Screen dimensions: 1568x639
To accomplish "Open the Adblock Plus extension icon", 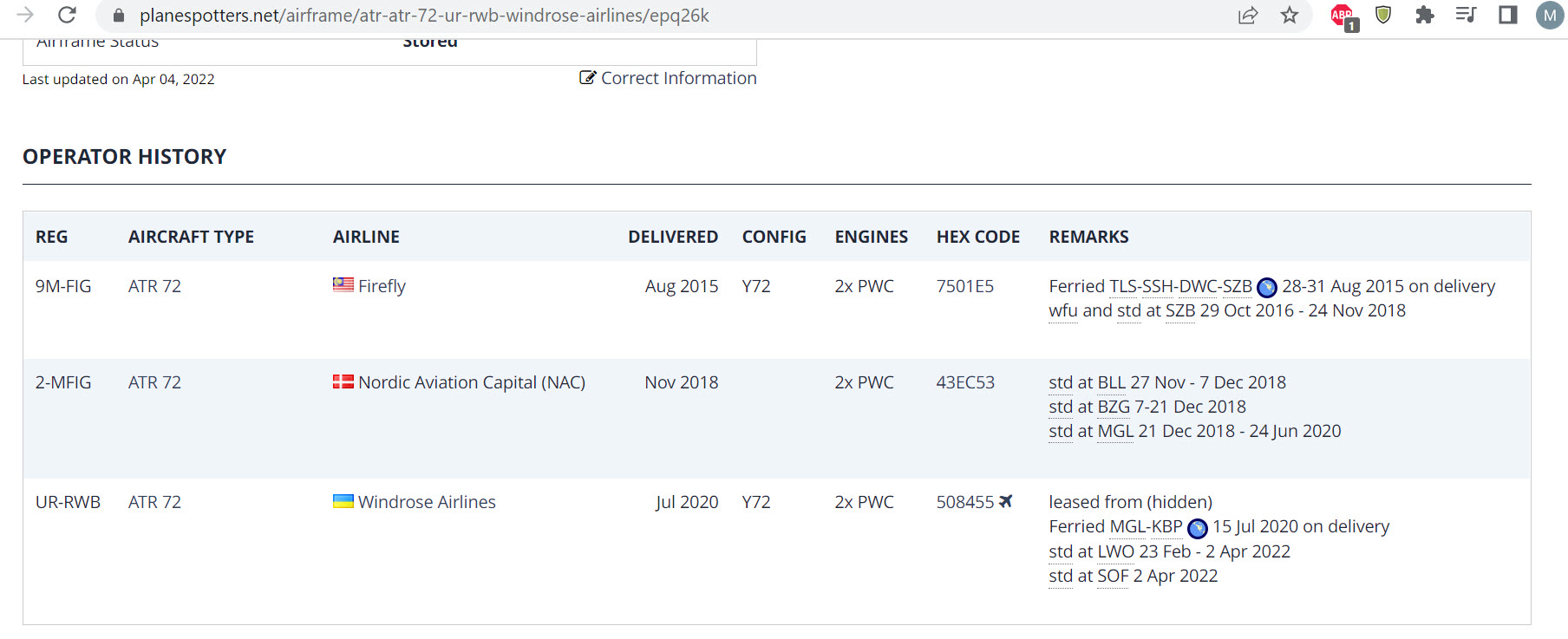I will pos(1343,16).
